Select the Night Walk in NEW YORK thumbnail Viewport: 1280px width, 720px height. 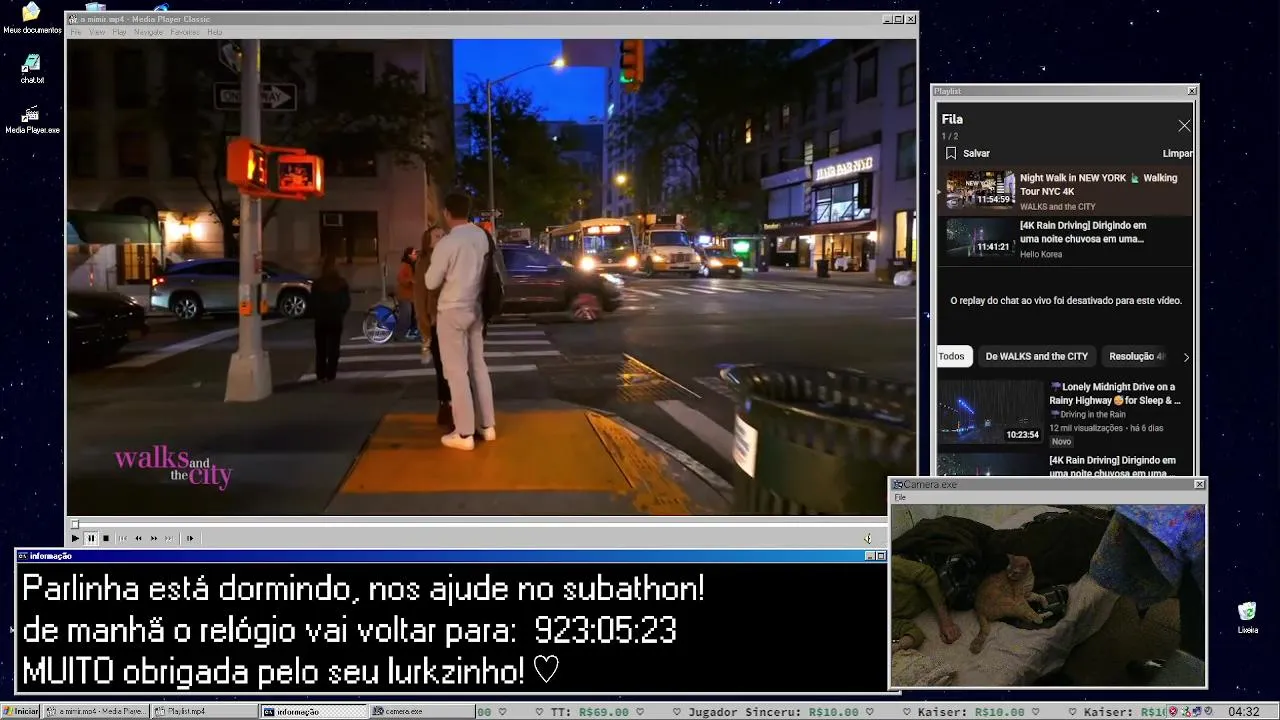click(x=981, y=188)
